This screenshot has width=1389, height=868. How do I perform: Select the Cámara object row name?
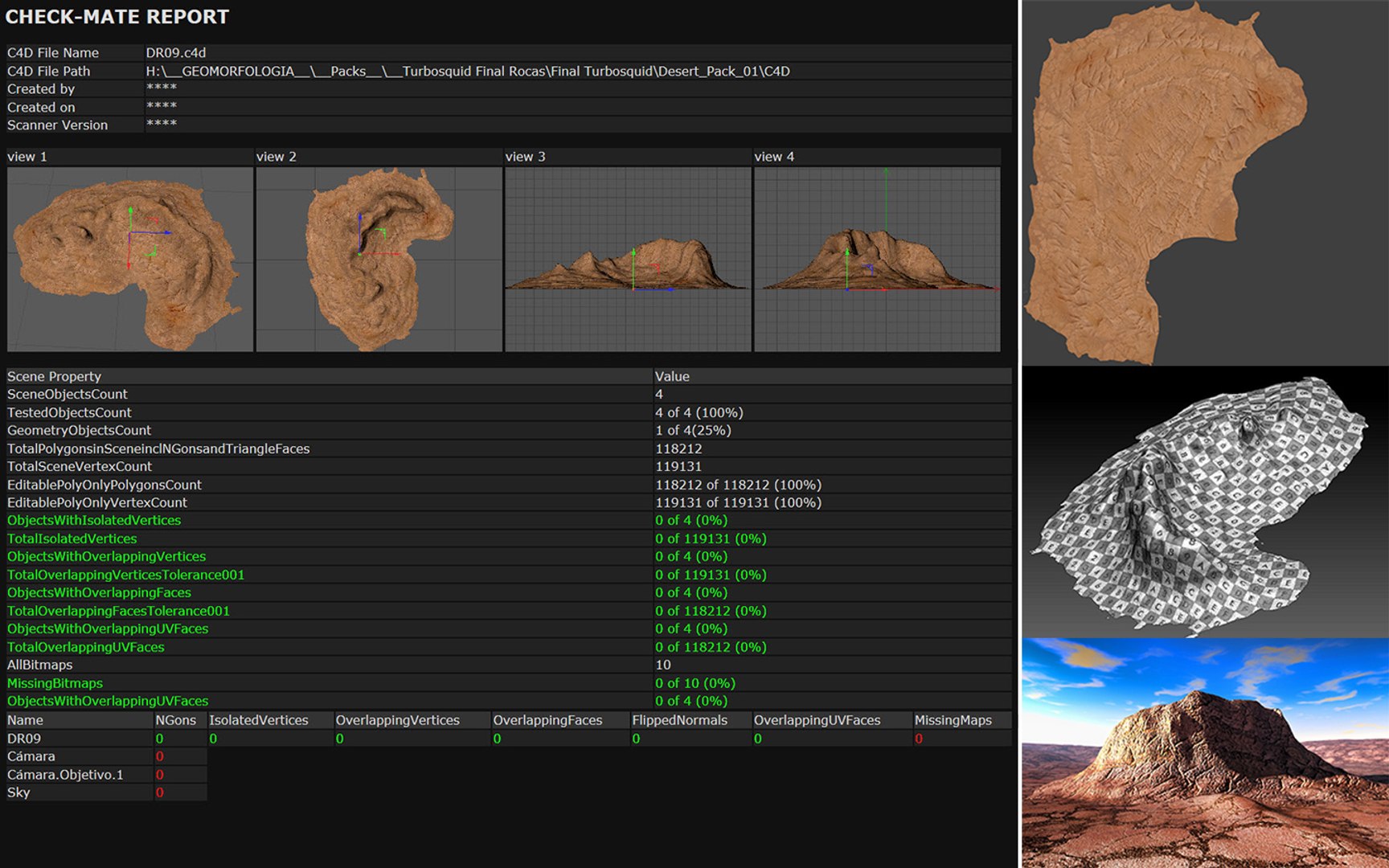(31, 757)
